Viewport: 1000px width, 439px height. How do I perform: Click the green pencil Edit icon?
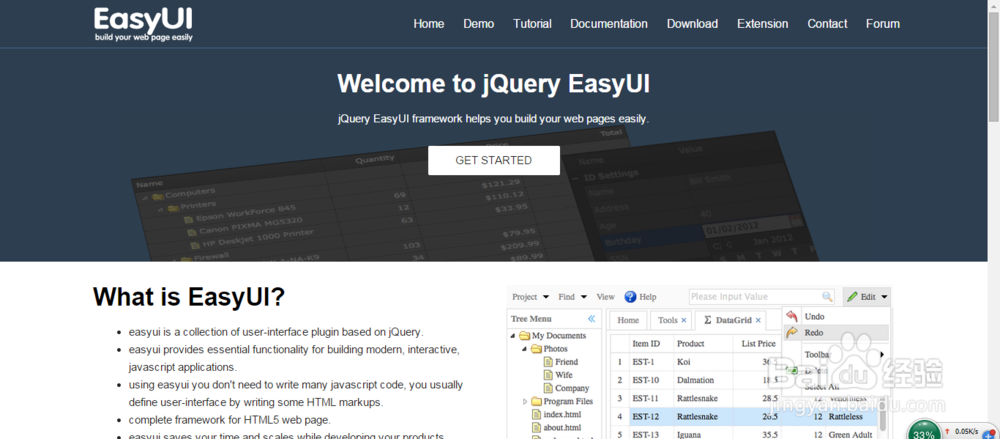(x=853, y=297)
